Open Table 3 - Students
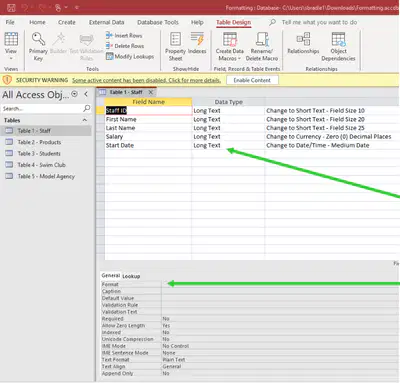Image resolution: width=400 pixels, height=383 pixels. coord(46,153)
